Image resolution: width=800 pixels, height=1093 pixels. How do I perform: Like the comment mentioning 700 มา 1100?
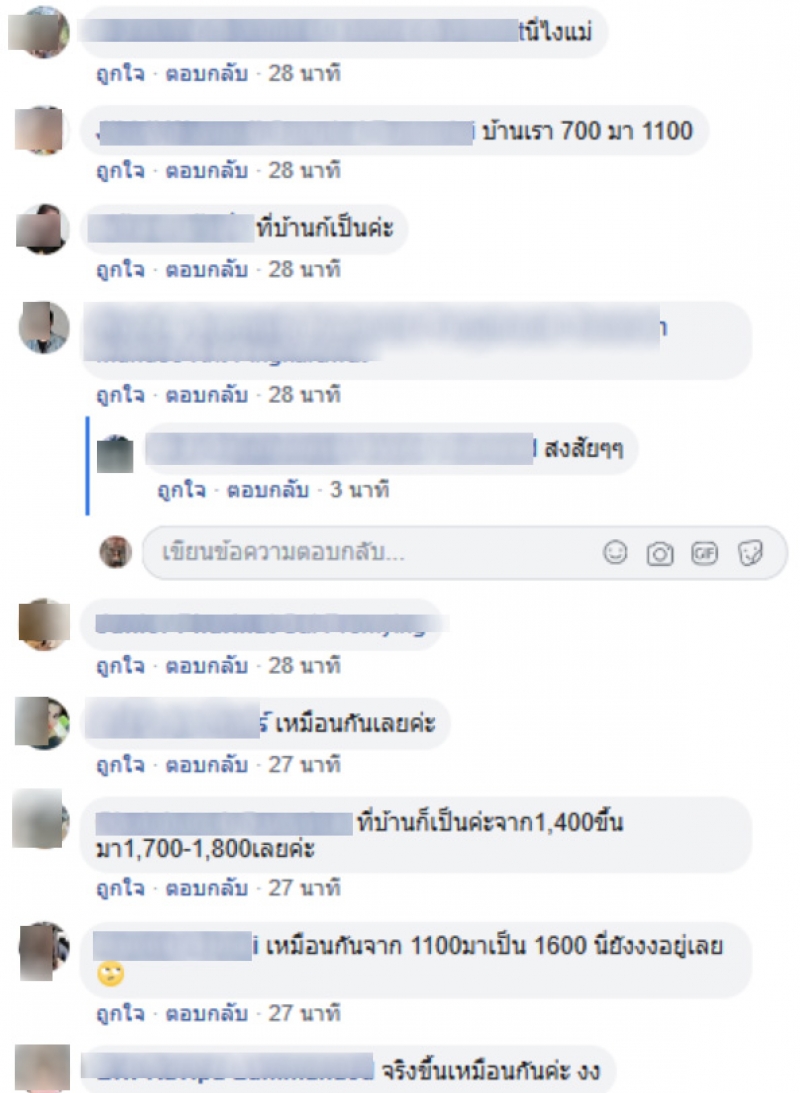(120, 171)
